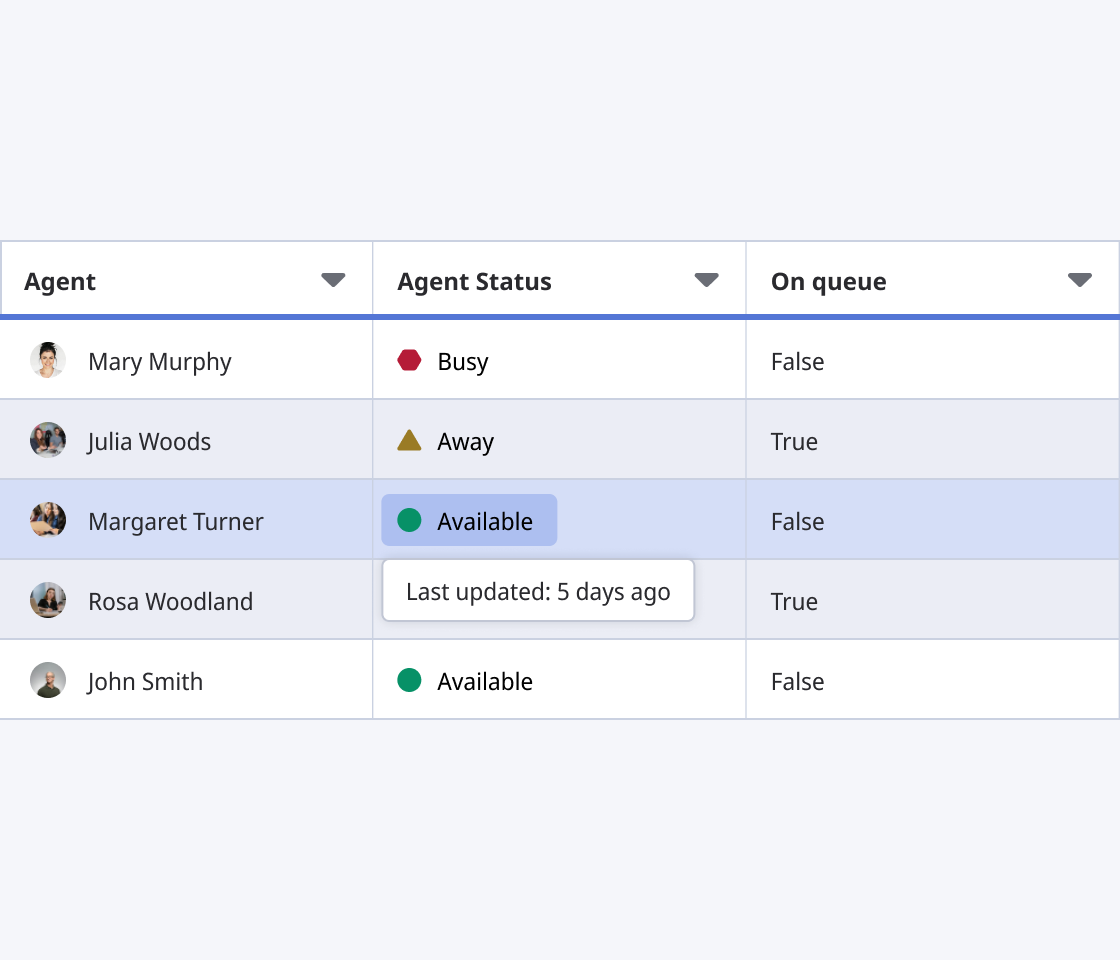
Task: Click Rosa Woodland's On queue True value
Action: [794, 601]
